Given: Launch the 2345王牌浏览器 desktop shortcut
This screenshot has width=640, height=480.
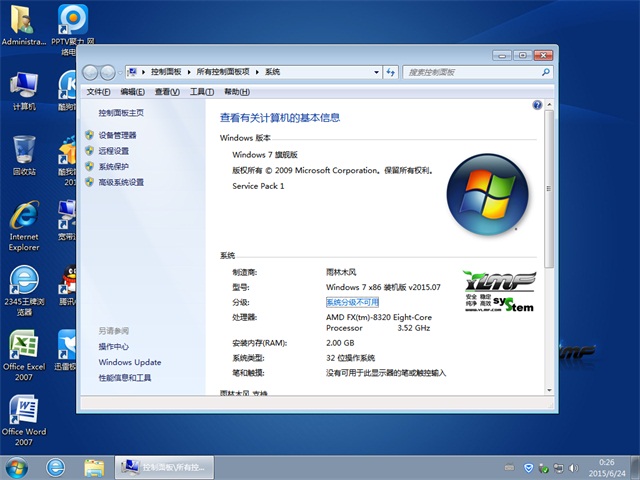Looking at the screenshot, I should [x=24, y=291].
